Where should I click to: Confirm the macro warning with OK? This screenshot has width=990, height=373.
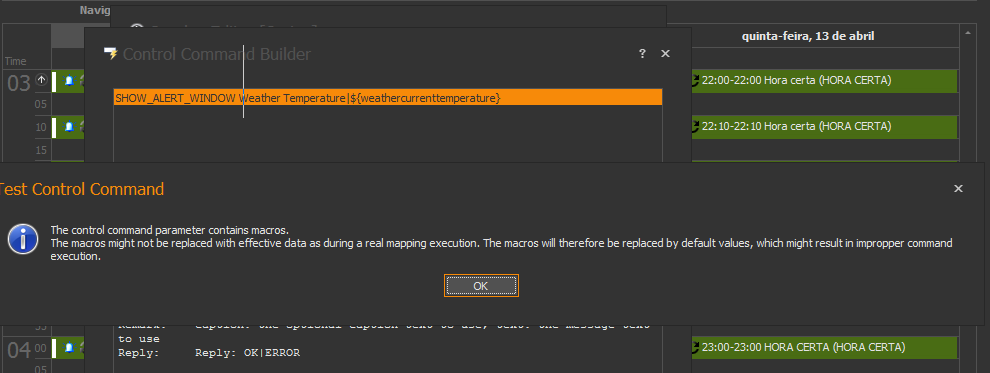coord(481,286)
